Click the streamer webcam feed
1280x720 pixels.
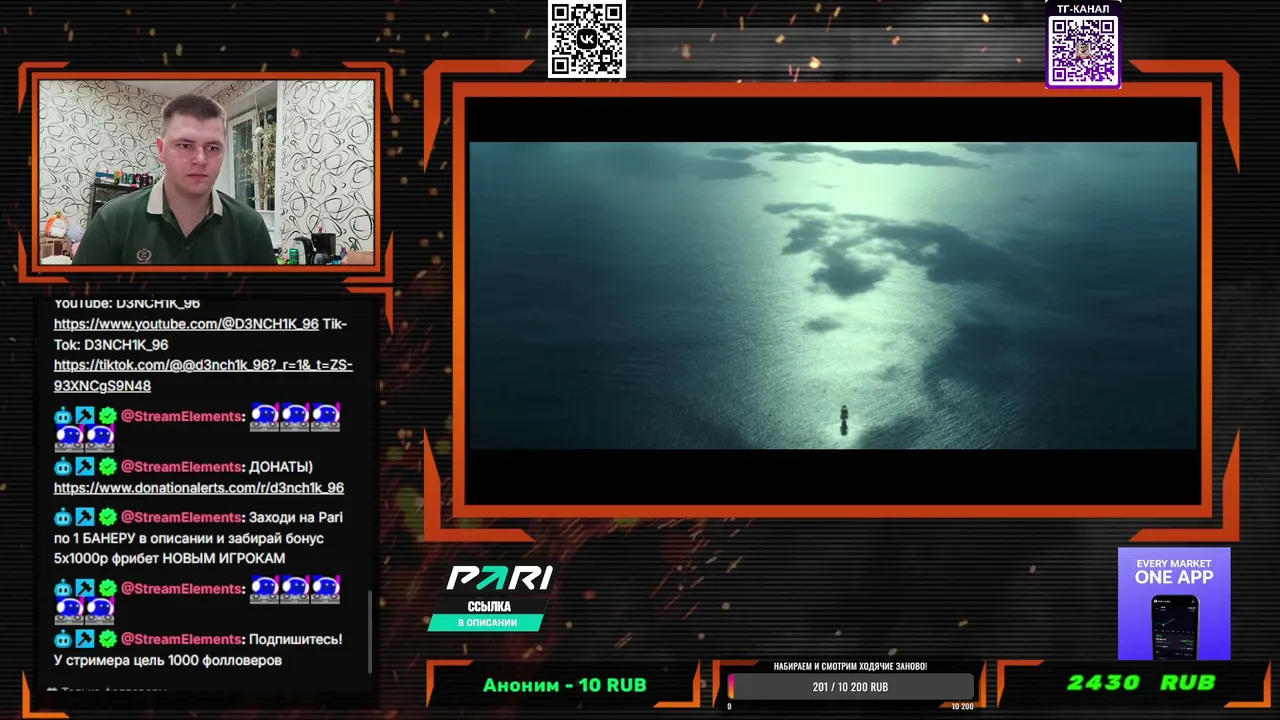pos(206,172)
